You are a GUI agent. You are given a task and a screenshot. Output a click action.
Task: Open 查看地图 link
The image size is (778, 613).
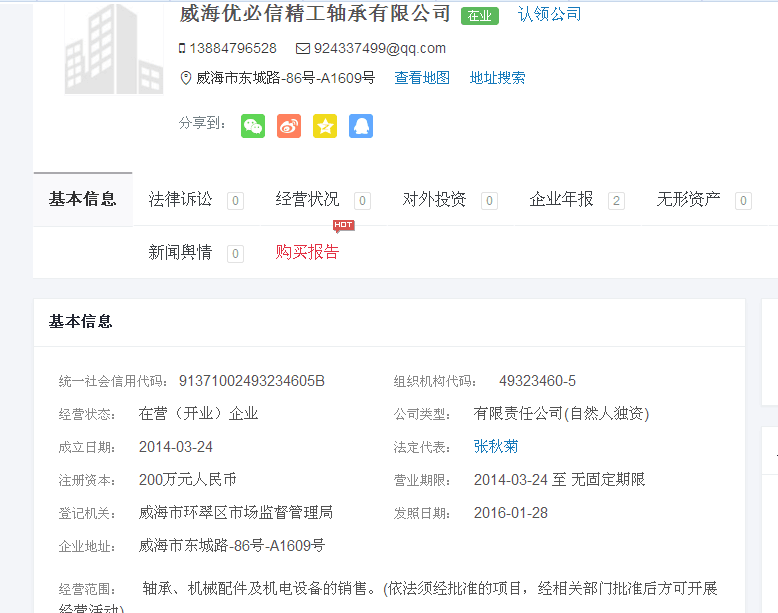tap(422, 78)
